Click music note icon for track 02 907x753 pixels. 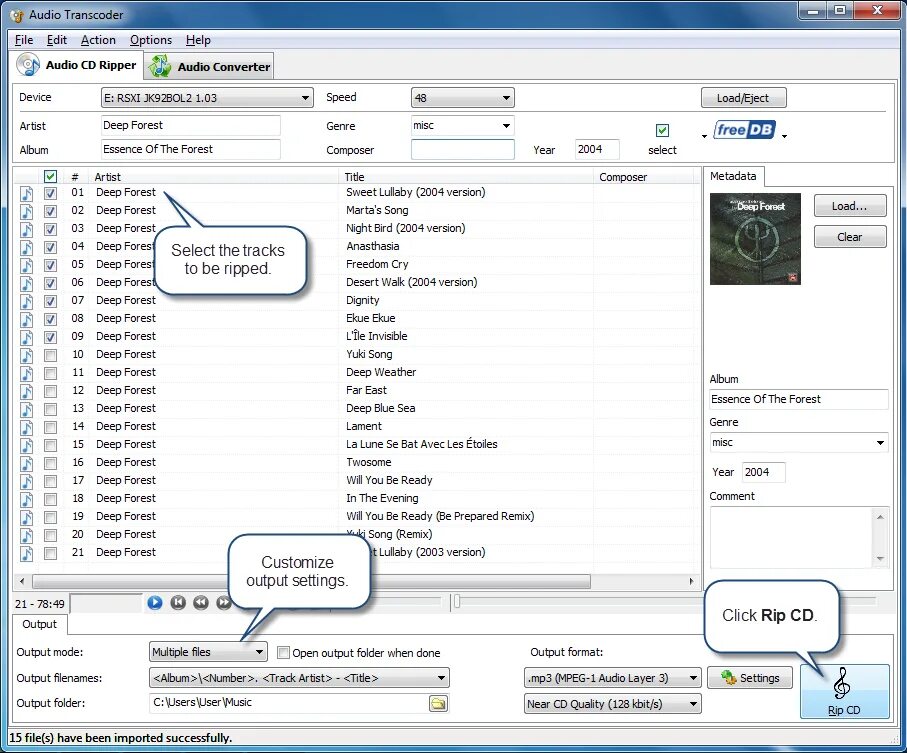(27, 211)
